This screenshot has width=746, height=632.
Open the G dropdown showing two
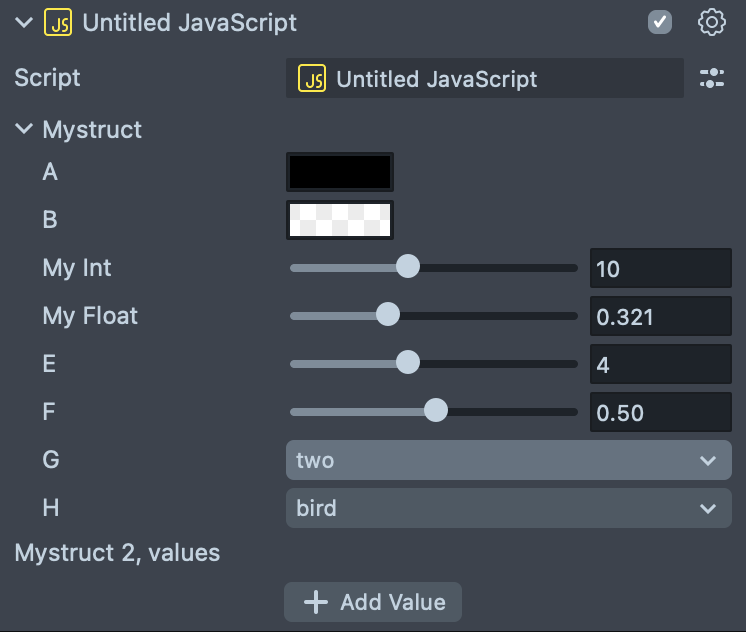pyautogui.click(x=508, y=460)
